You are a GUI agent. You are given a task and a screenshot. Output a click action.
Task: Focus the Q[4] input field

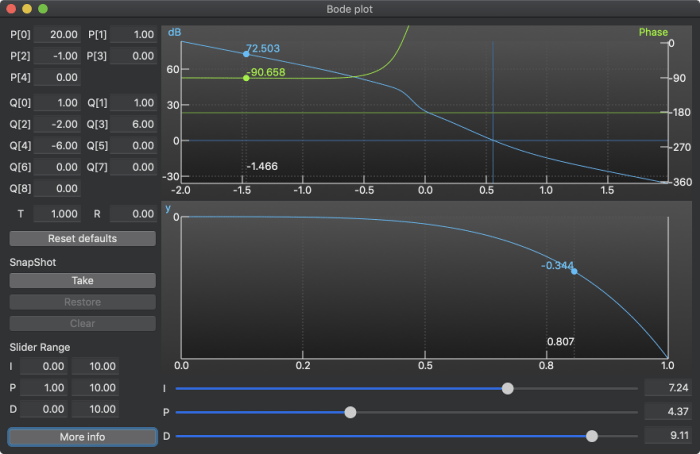(x=59, y=145)
